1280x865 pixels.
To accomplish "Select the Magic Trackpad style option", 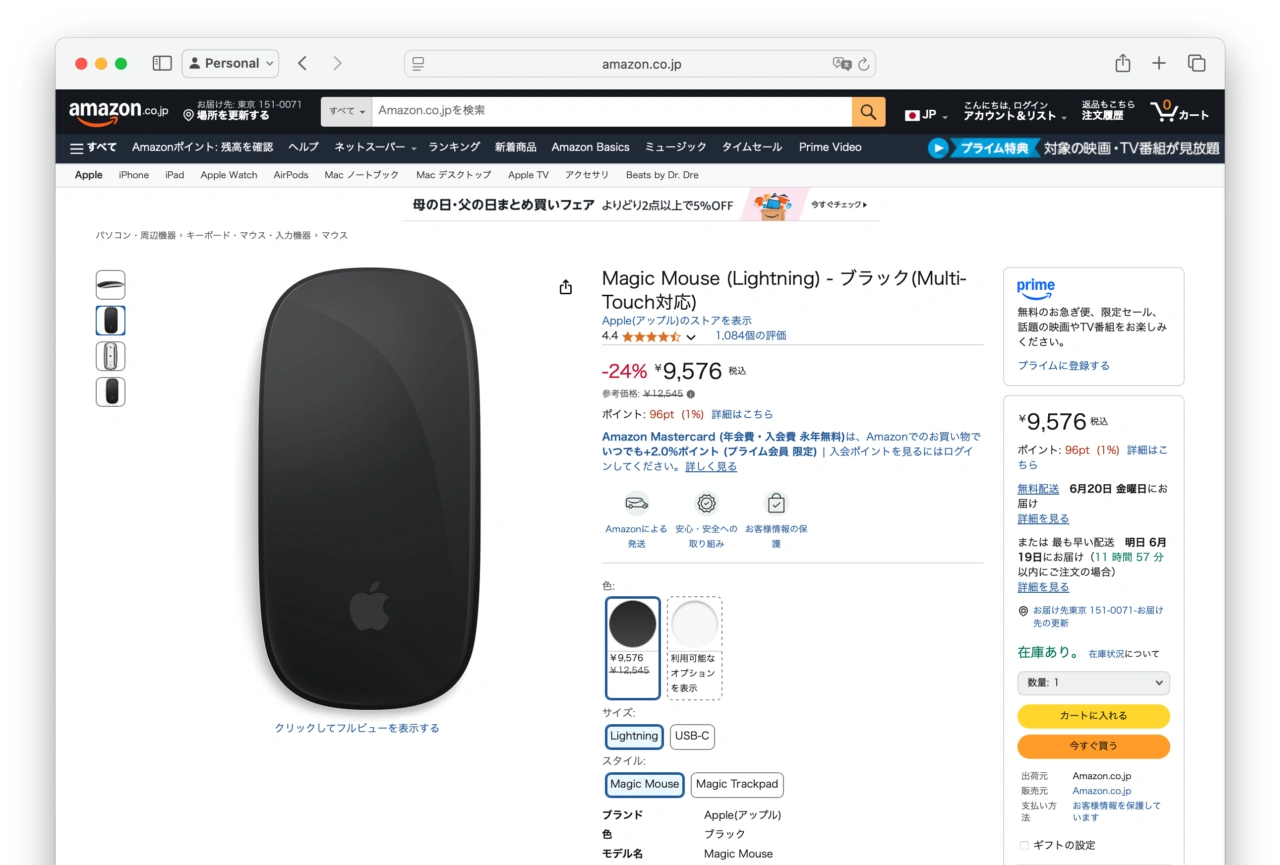I will [737, 784].
